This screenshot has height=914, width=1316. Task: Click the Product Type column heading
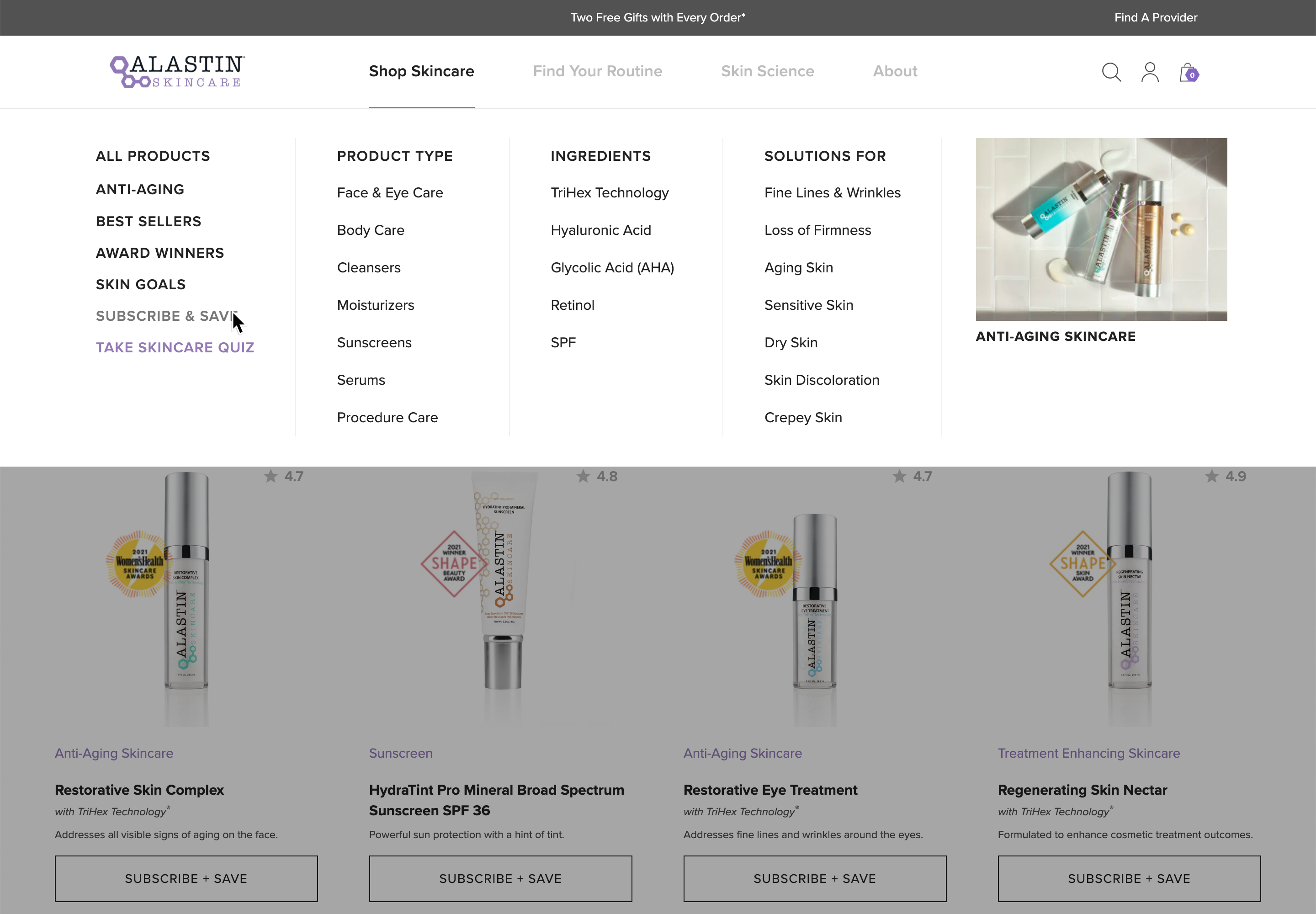tap(394, 156)
